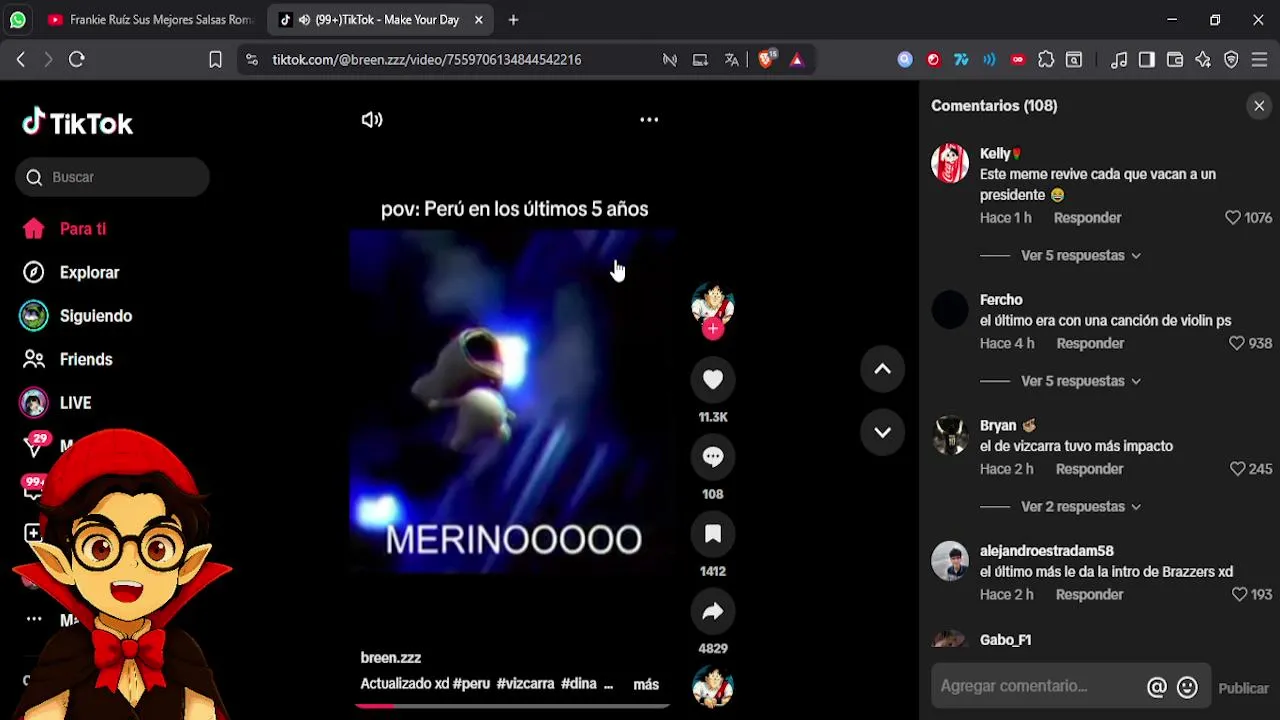Screen dimensions: 1280x720
Task: Share the video with arrow icon
Action: tap(713, 611)
